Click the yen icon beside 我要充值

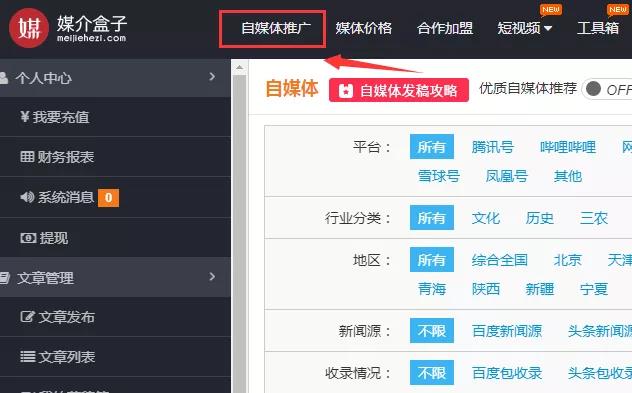point(25,117)
